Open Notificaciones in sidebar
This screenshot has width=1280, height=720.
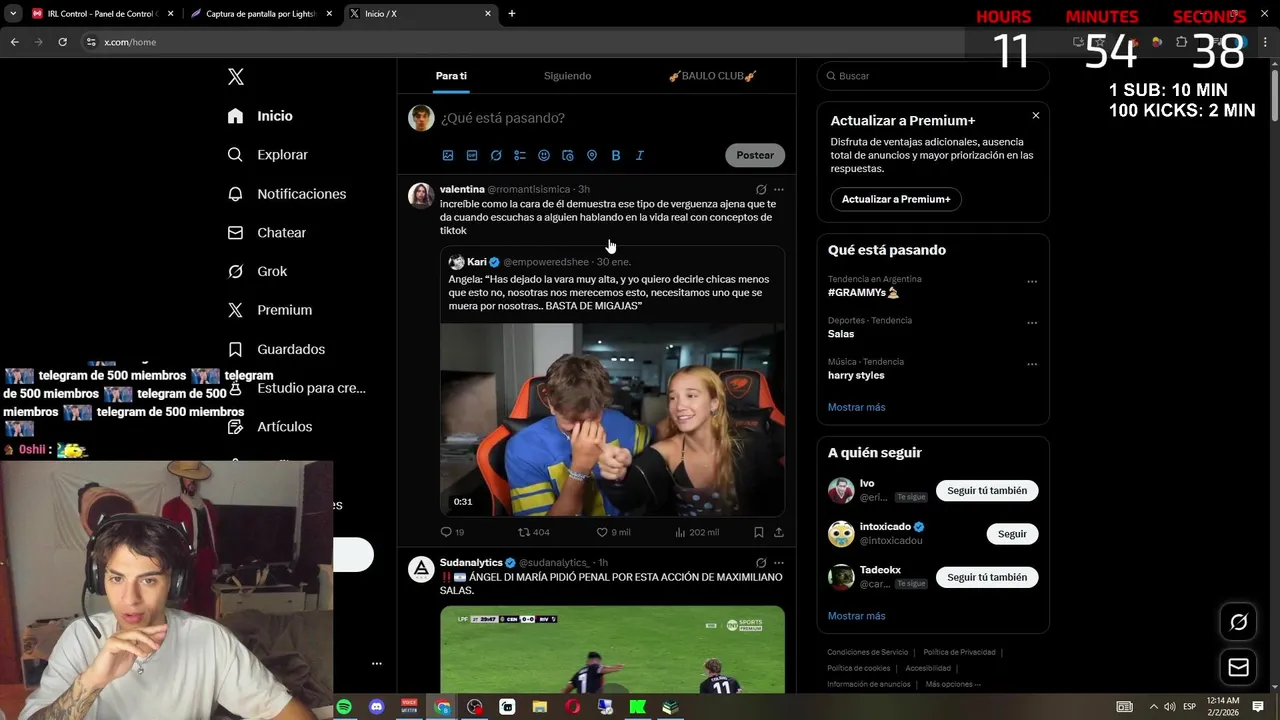coord(286,194)
